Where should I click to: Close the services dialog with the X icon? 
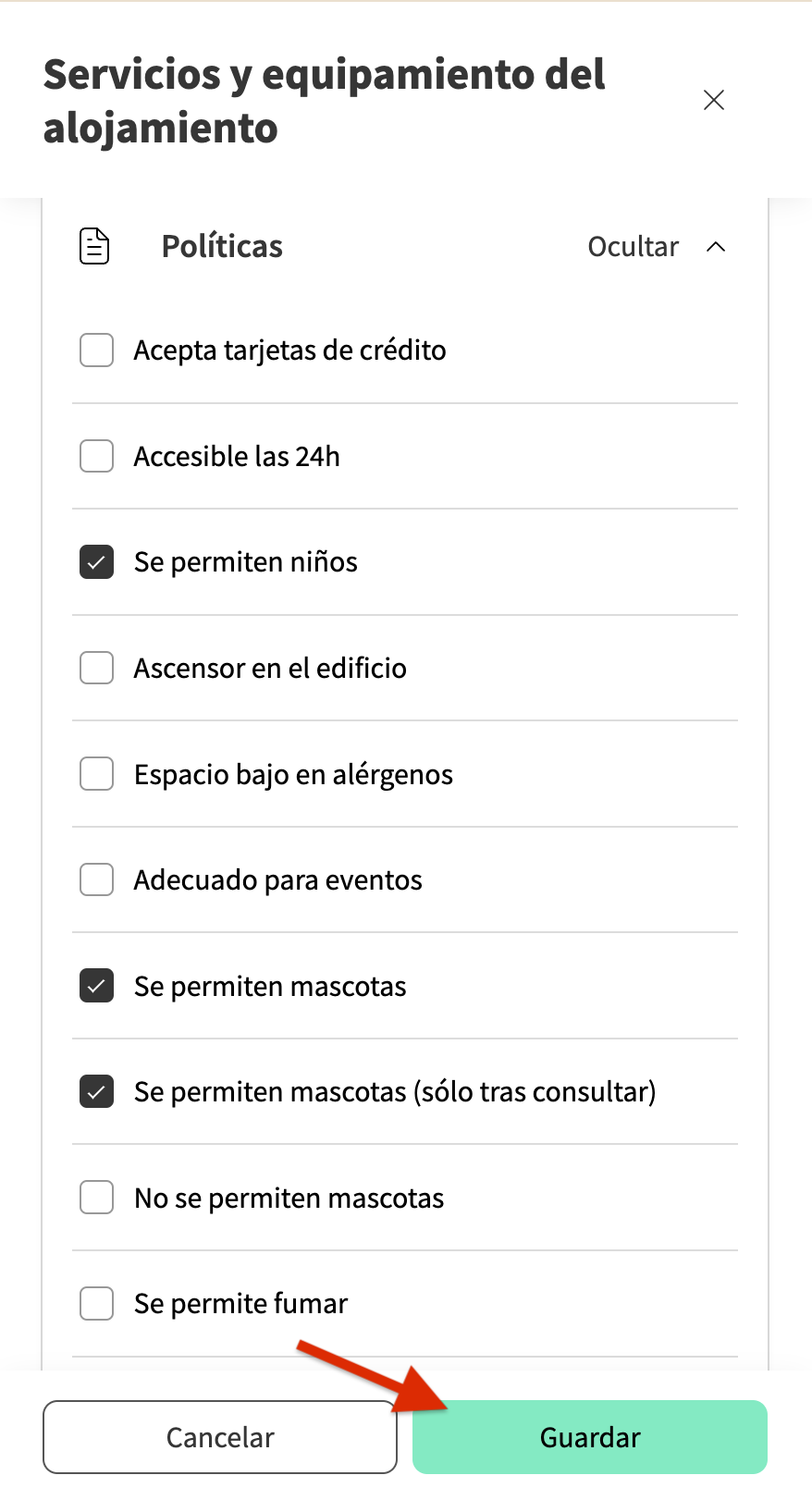point(713,100)
